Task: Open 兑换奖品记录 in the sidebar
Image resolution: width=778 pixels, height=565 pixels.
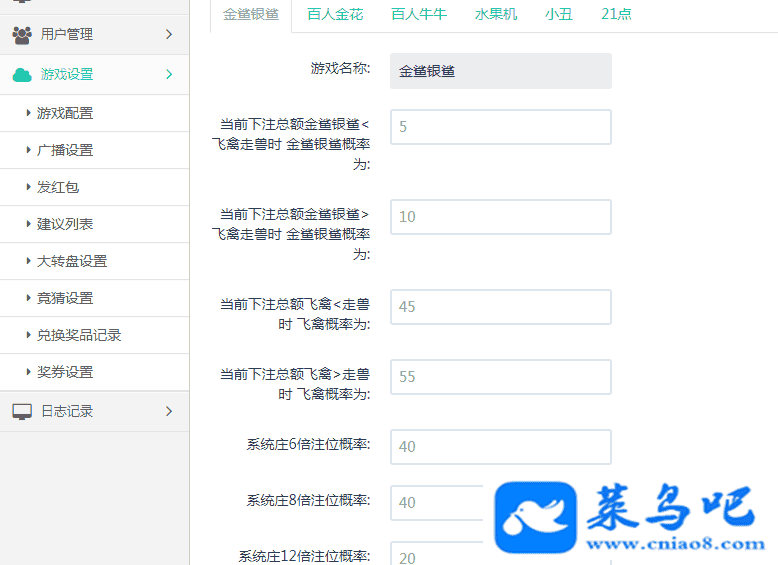Action: 79,335
